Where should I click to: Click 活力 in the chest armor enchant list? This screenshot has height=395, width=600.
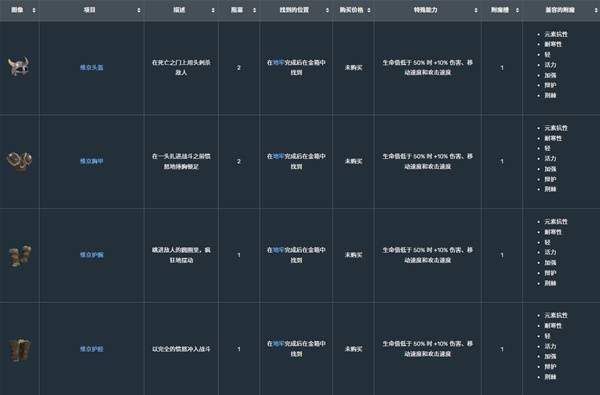[550, 158]
